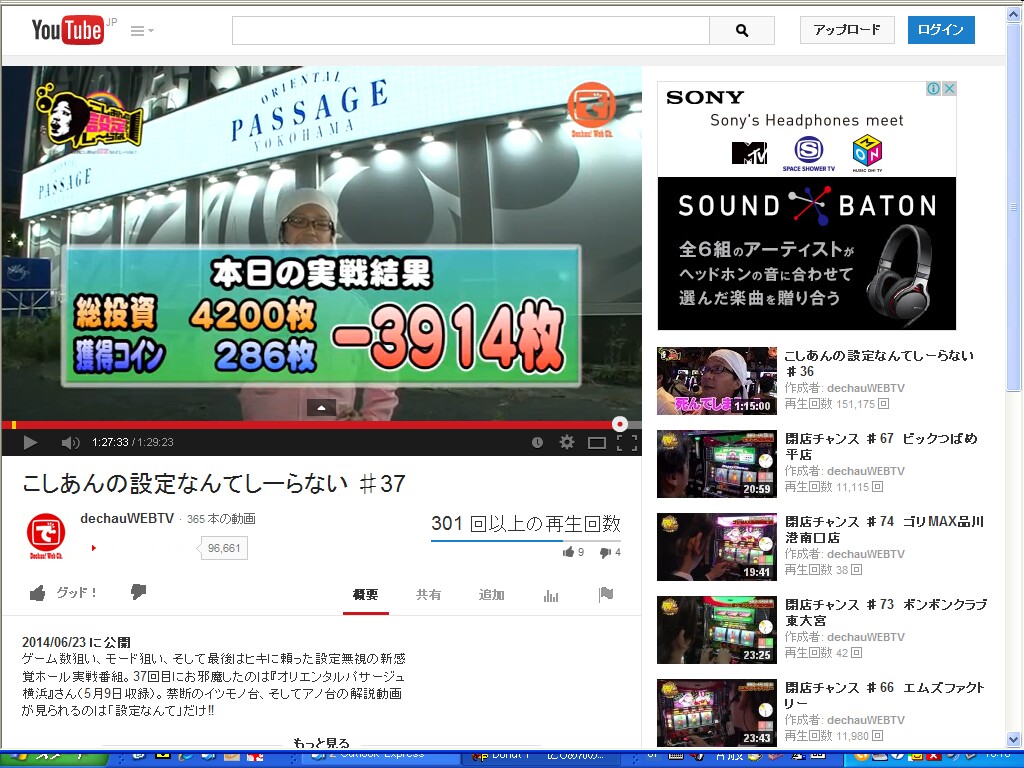Click the red subscribe button by the avatar
Viewport: 1024px width, 768px height.
[x=94, y=548]
